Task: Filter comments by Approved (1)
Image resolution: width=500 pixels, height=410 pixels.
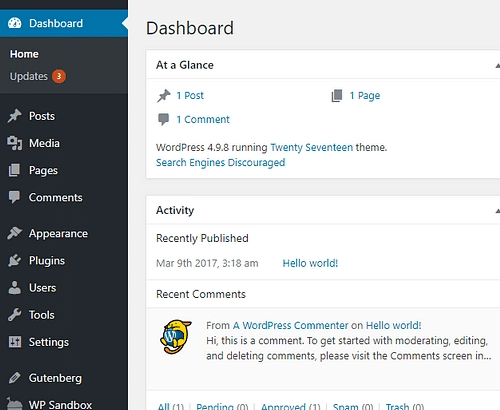Action: coord(291,406)
